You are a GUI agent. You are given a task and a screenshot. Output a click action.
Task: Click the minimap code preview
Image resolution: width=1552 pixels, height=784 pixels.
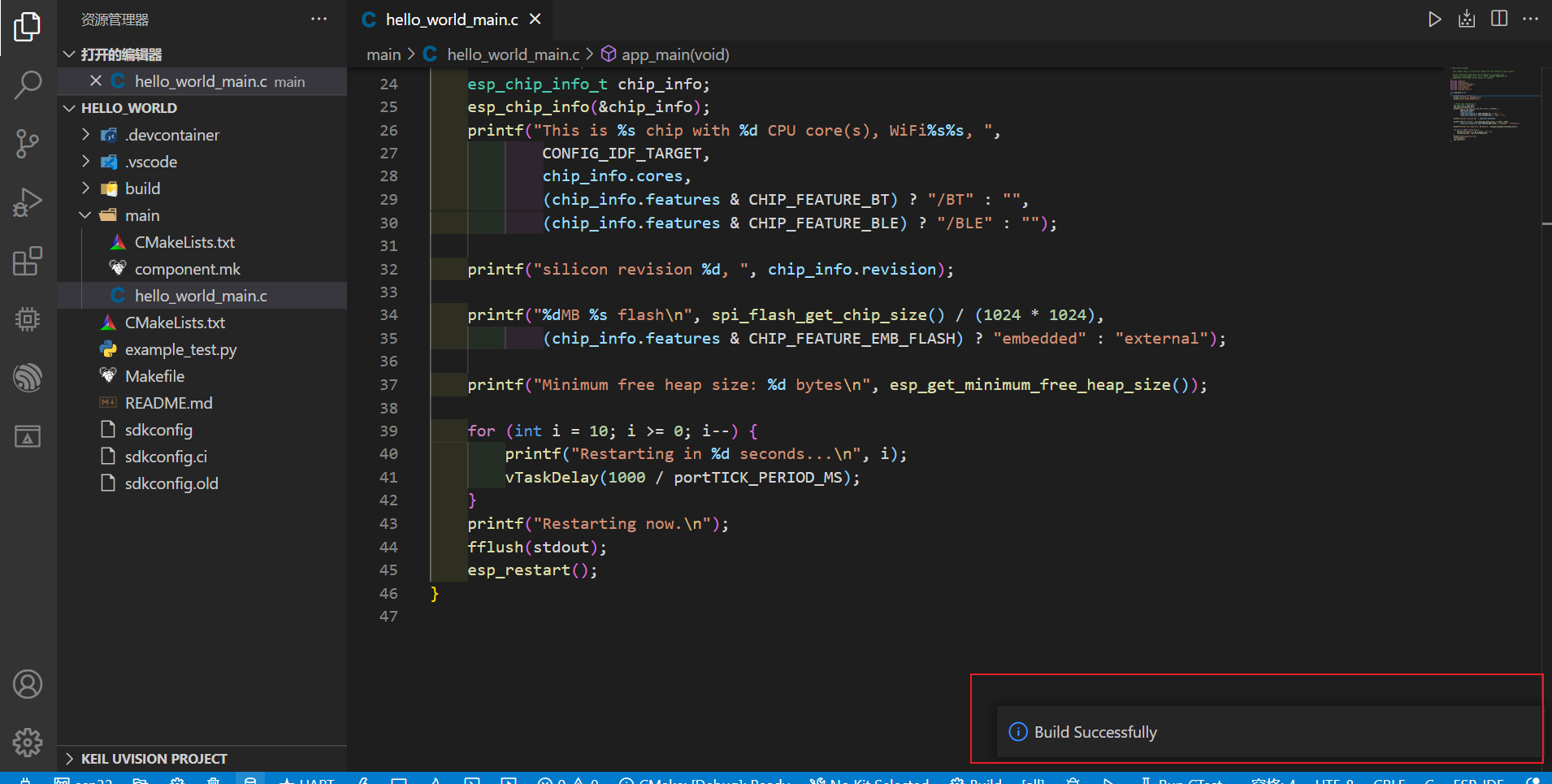tap(1494, 106)
